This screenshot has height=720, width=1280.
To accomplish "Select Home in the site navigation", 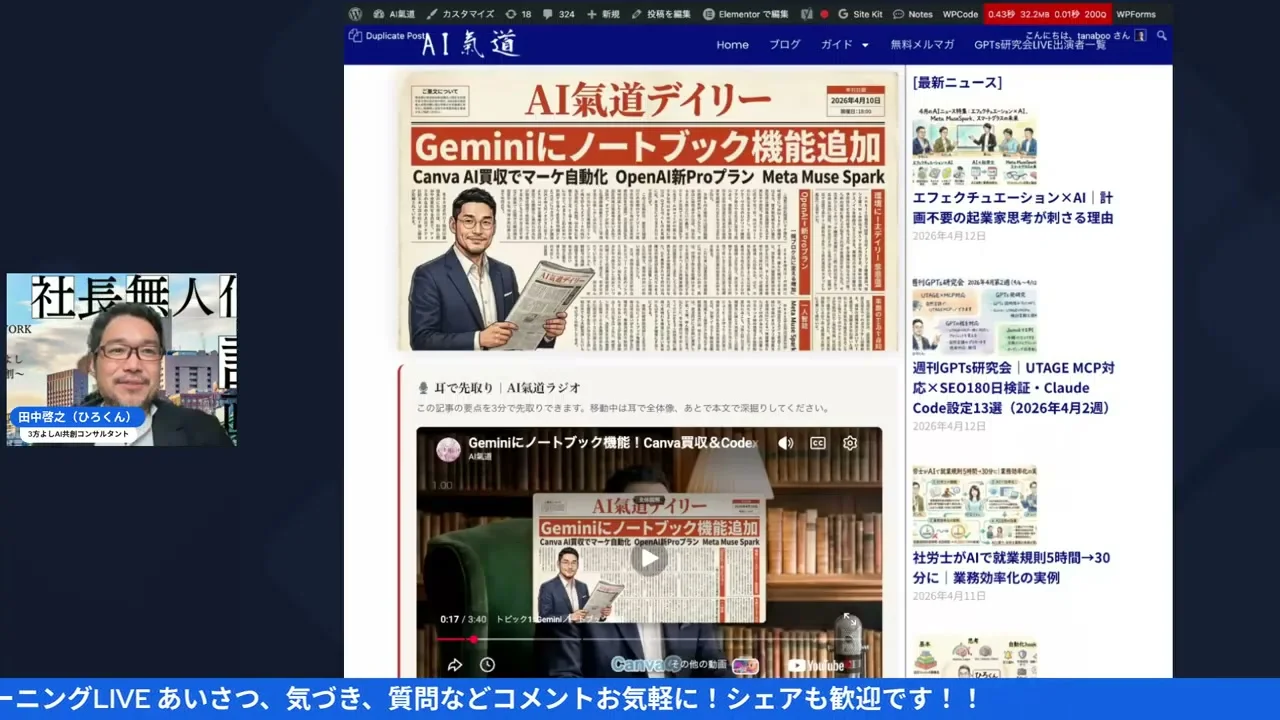I will coord(732,44).
